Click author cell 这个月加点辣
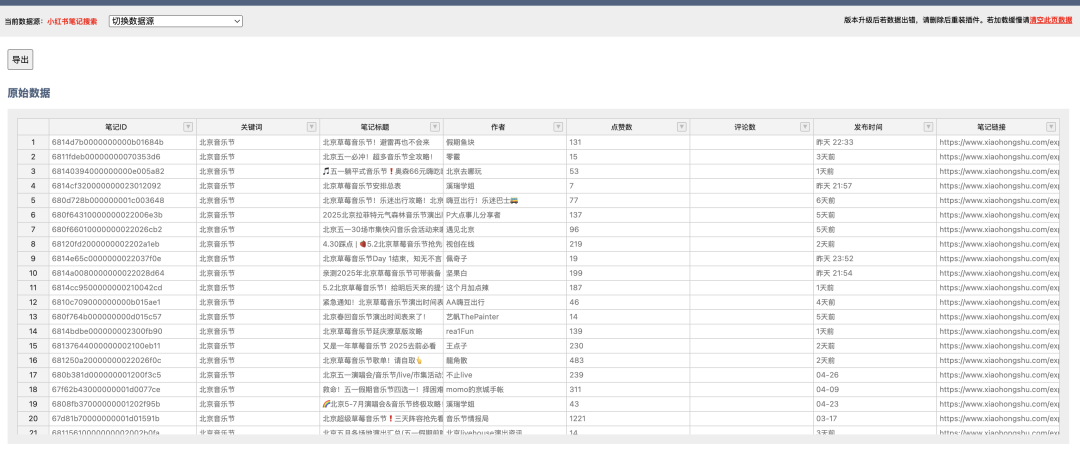1080x461 pixels. point(505,287)
